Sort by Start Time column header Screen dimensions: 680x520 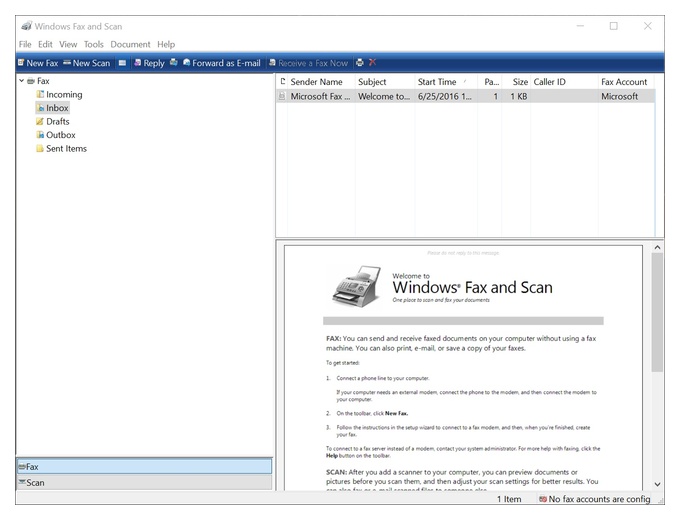pyautogui.click(x=446, y=82)
